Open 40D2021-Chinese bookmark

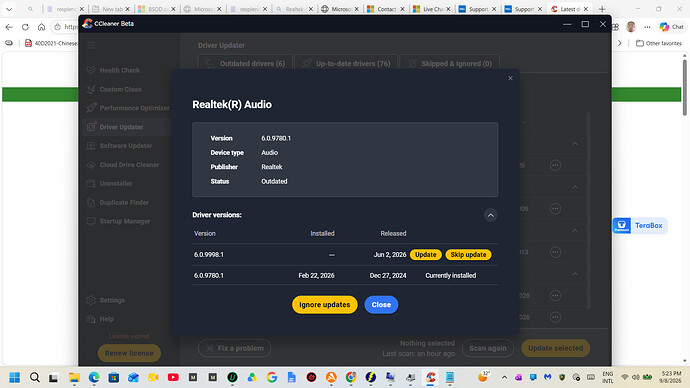click(x=51, y=43)
